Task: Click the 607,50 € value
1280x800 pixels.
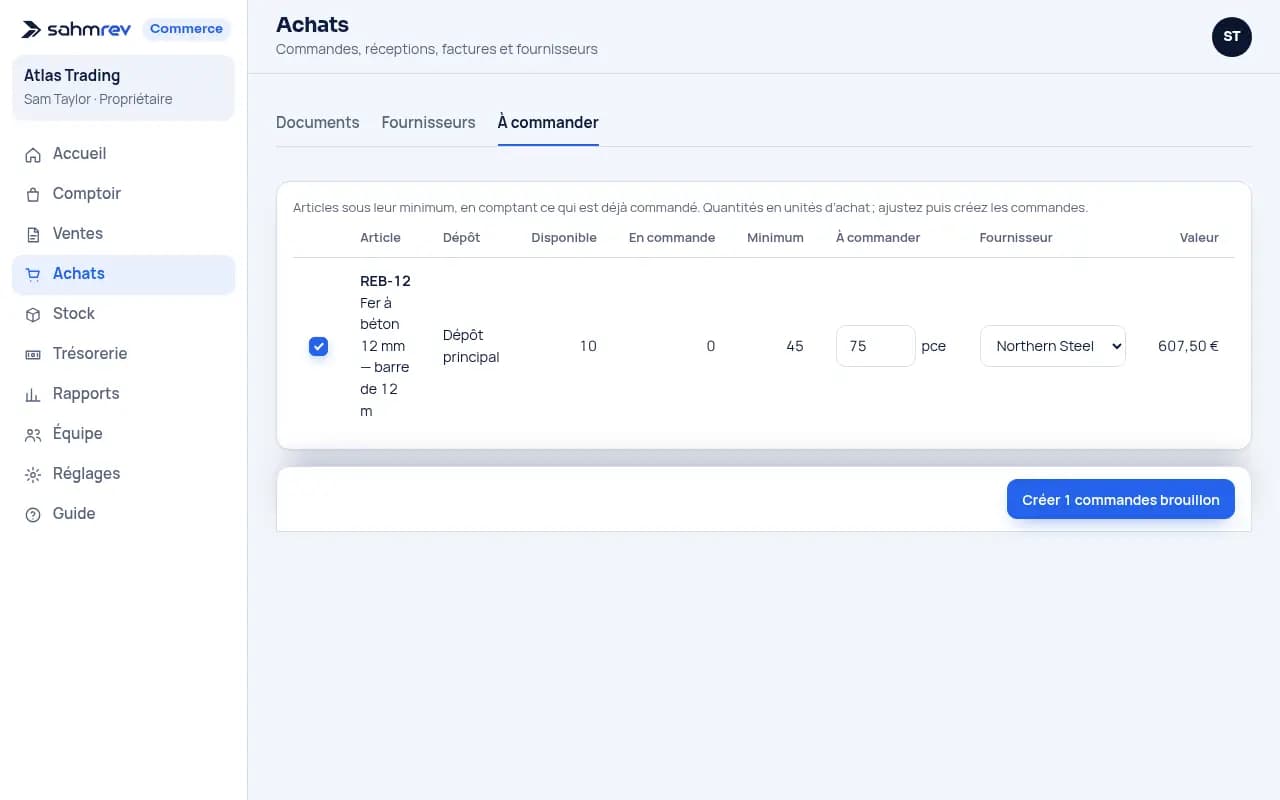Action: (1188, 346)
